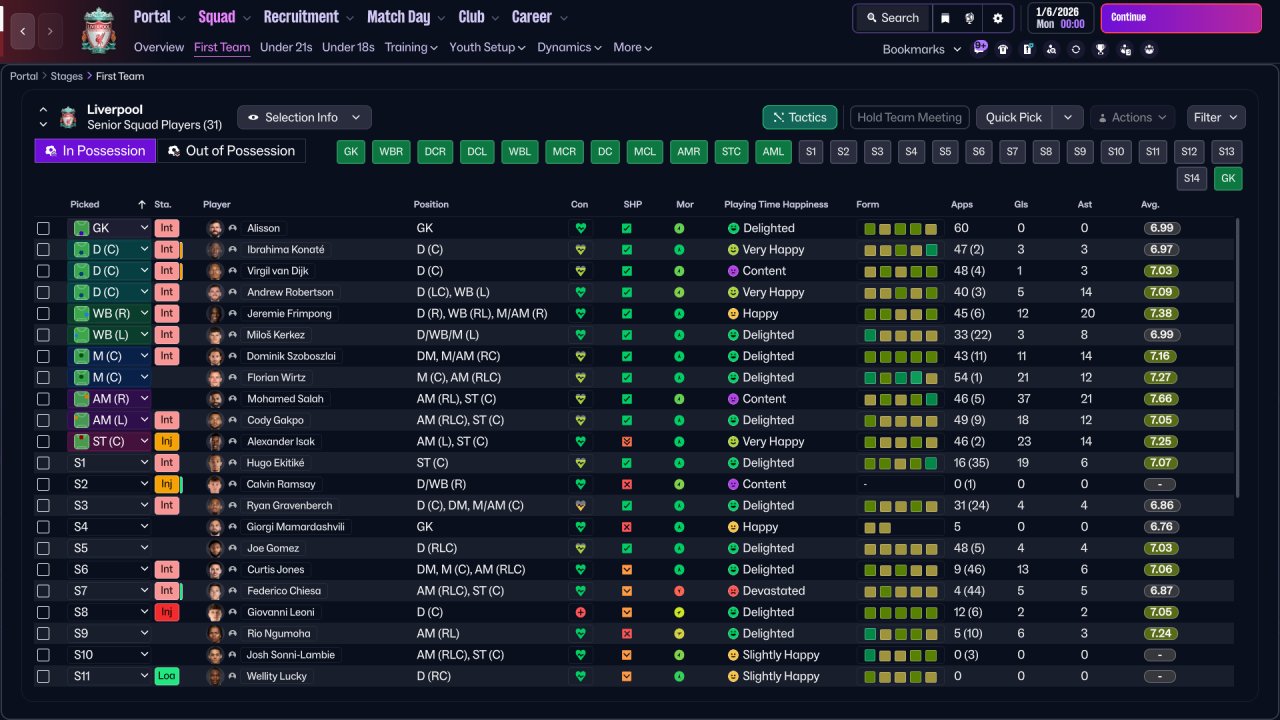Click the Liverpool crest beside squad title
1280x720 pixels.
click(x=68, y=118)
